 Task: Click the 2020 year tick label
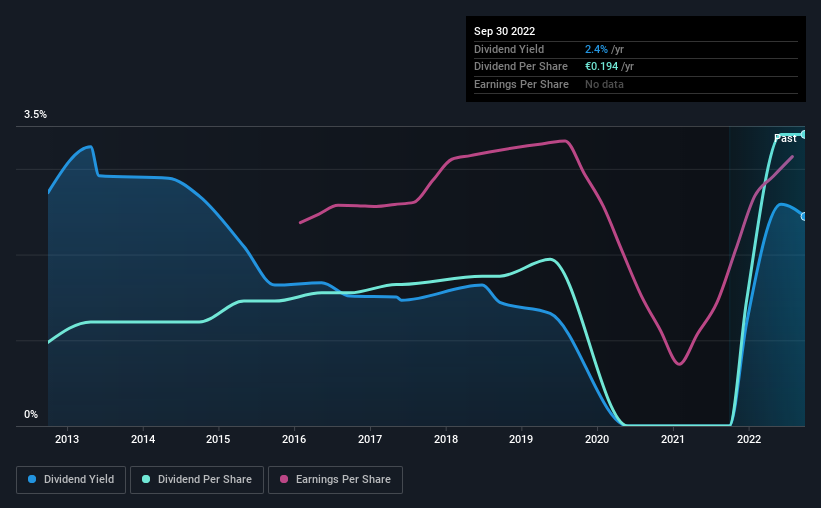tap(597, 439)
